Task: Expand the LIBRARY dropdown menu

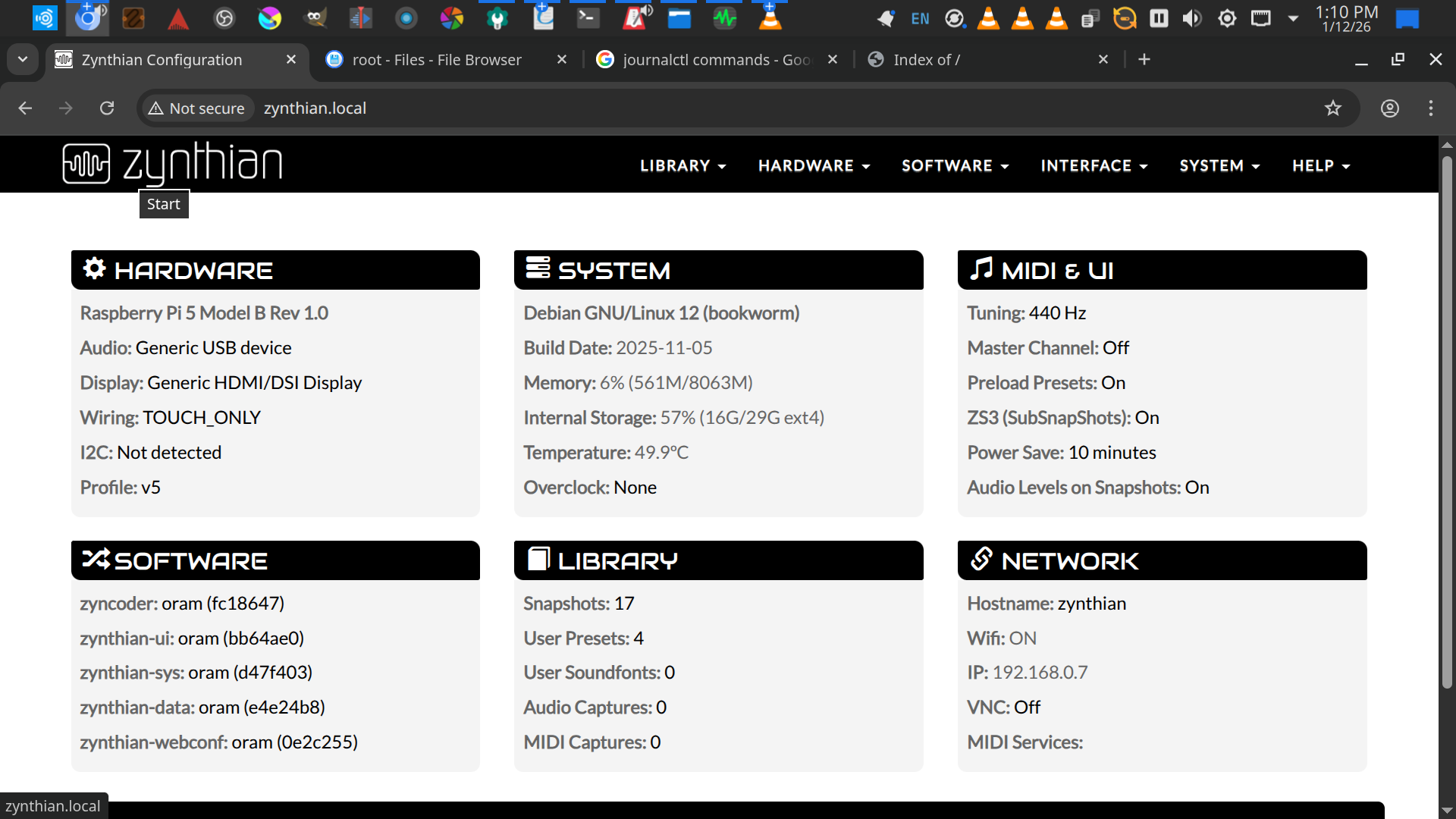Action: pyautogui.click(x=682, y=166)
